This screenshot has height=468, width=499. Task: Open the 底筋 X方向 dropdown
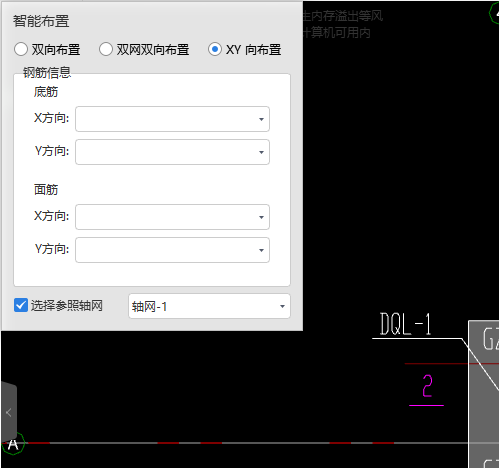(172, 119)
